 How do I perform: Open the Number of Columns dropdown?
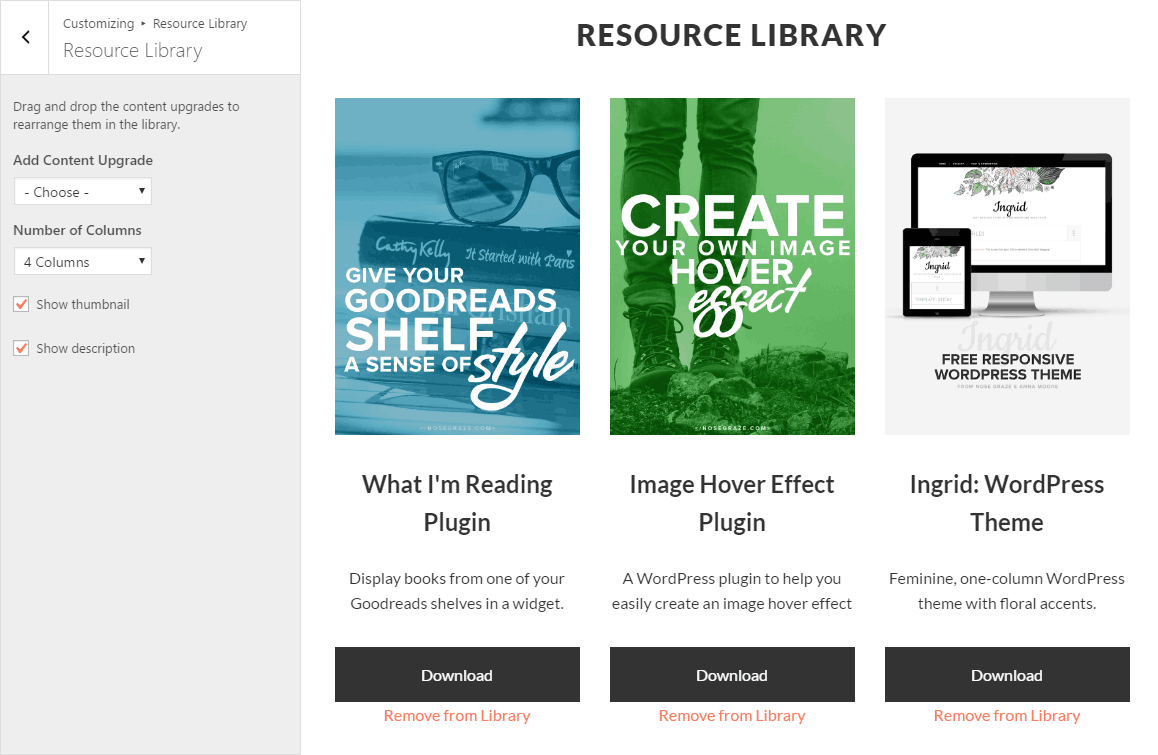point(83,262)
